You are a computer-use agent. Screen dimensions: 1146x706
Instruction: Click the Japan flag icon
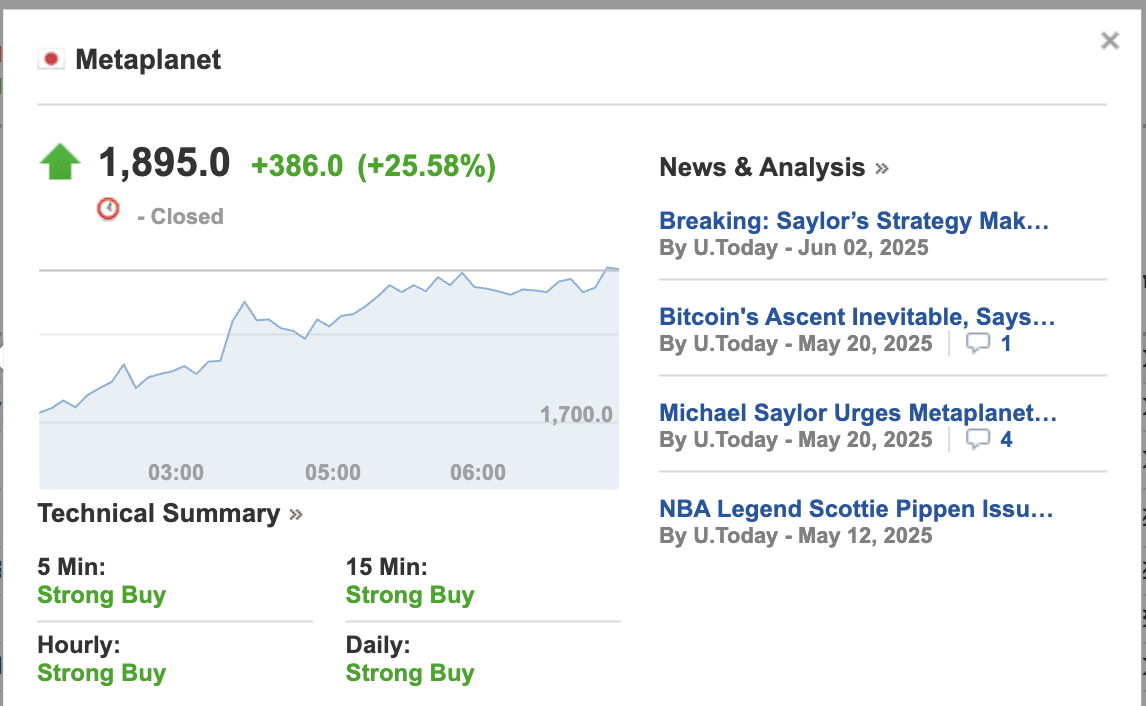(x=51, y=58)
